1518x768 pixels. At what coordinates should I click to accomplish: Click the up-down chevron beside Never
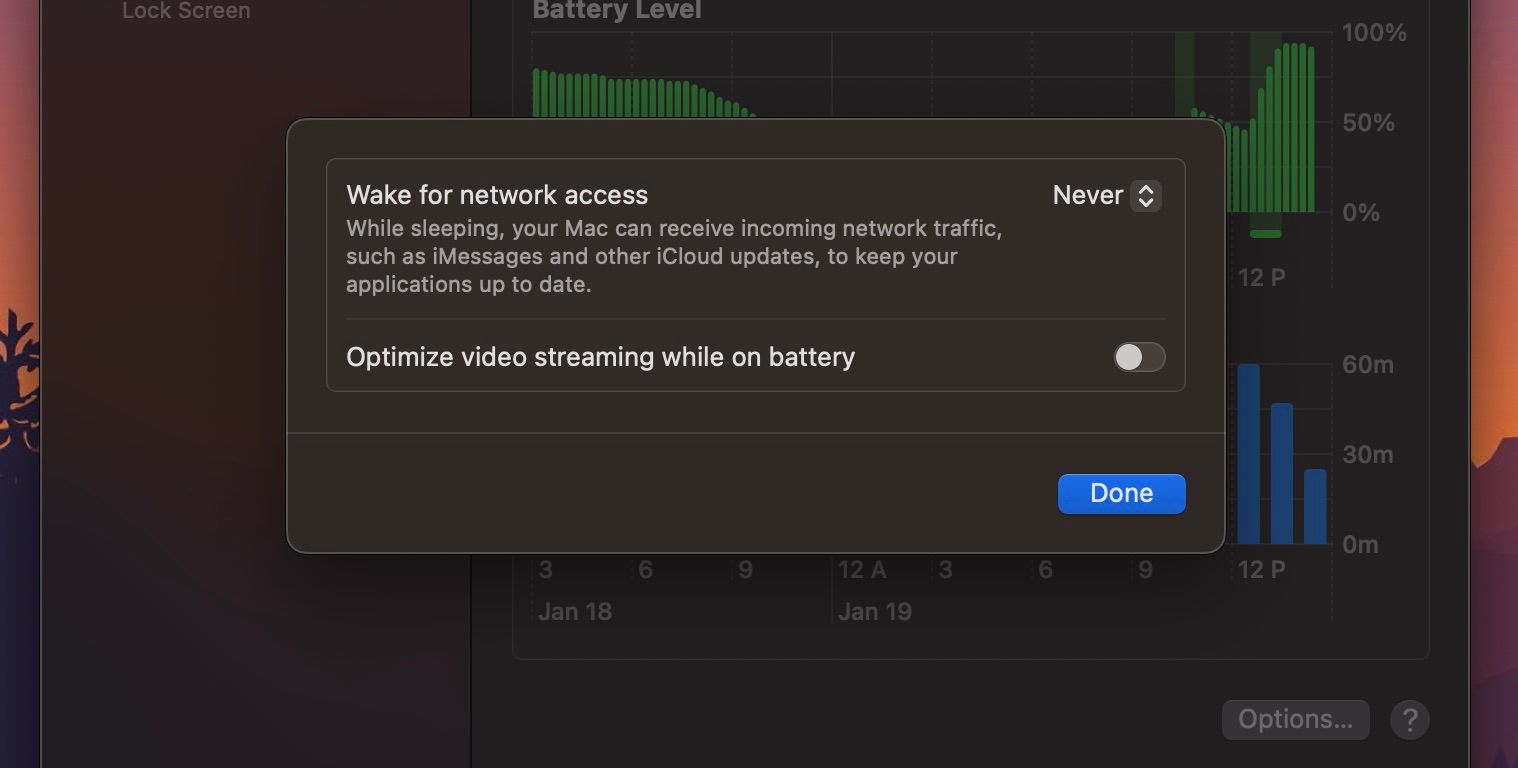tap(1146, 195)
